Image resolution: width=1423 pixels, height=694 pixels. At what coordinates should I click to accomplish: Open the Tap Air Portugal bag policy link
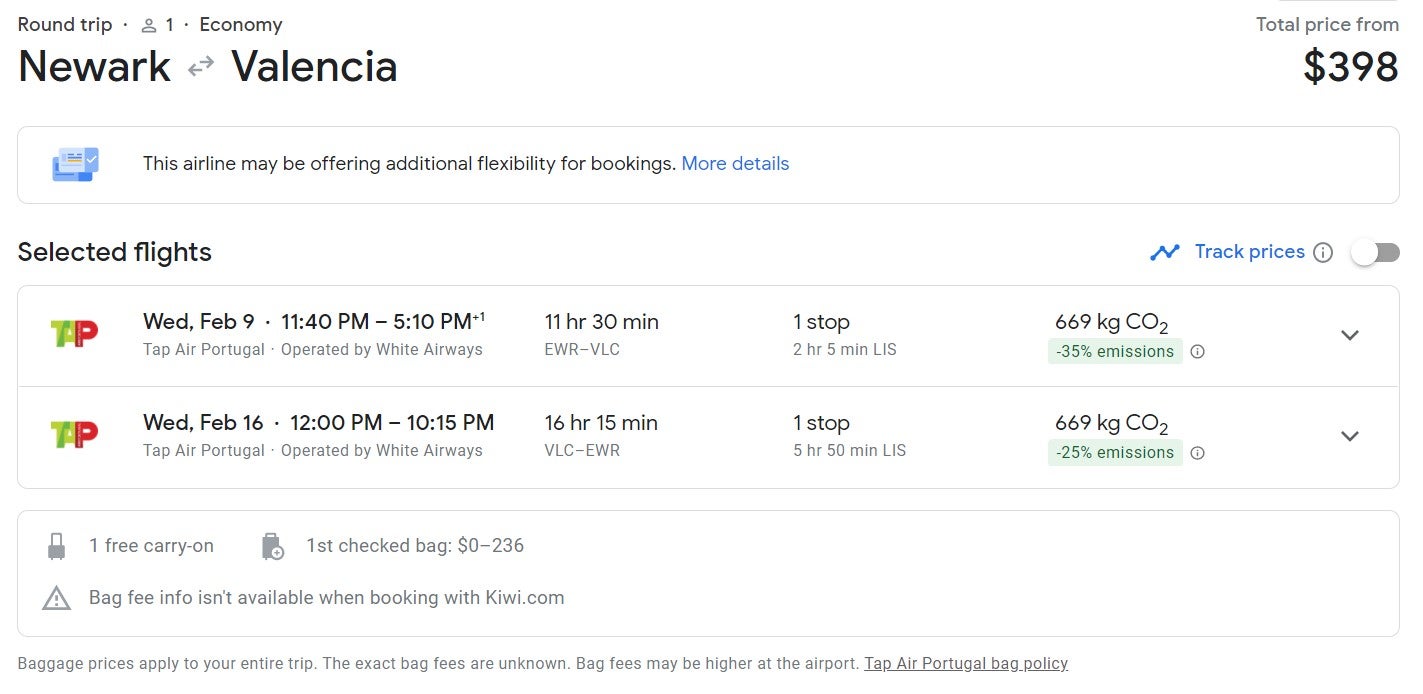click(x=966, y=663)
